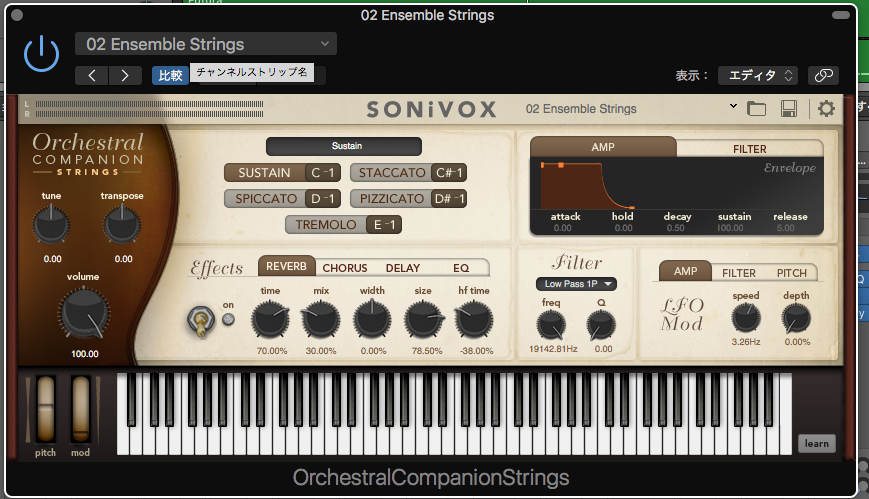
Task: Click the envelope hold value 0.00
Action: 623,228
